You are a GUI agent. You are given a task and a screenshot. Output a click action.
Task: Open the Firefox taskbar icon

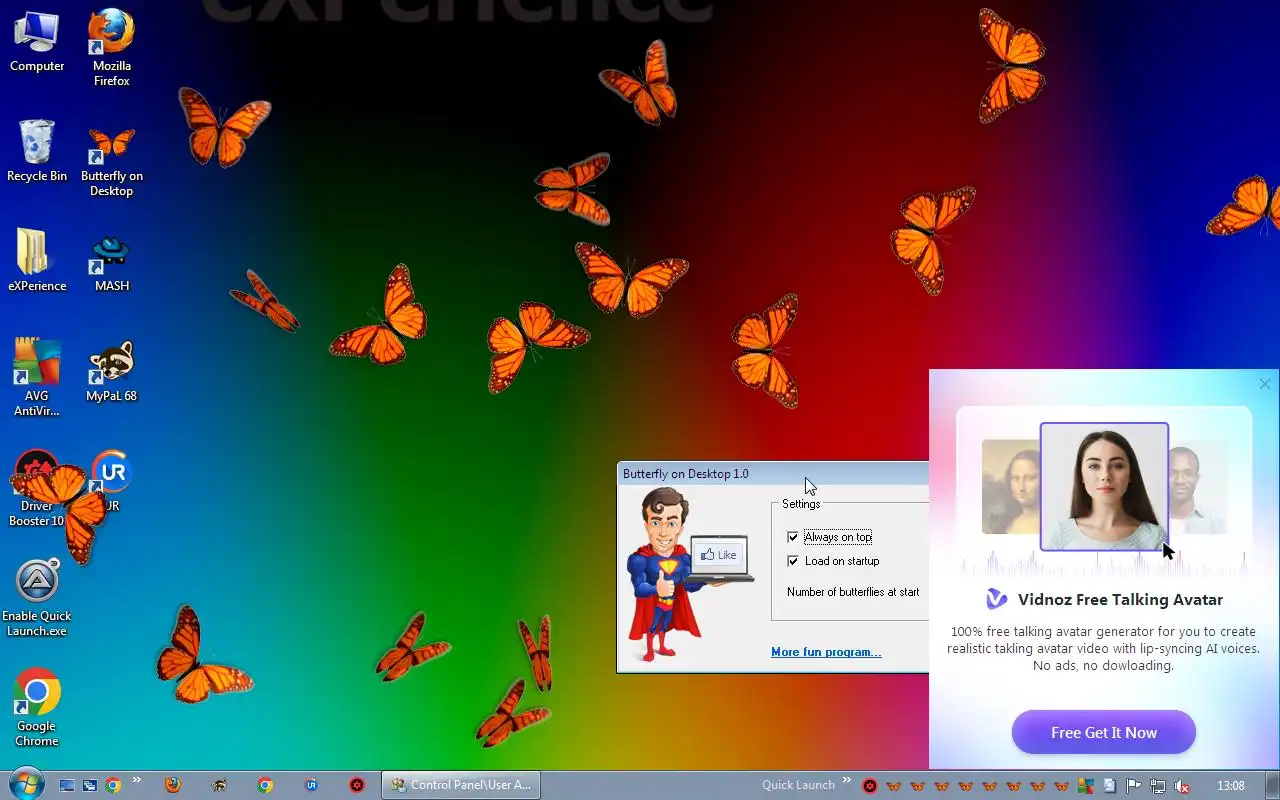[x=173, y=786]
